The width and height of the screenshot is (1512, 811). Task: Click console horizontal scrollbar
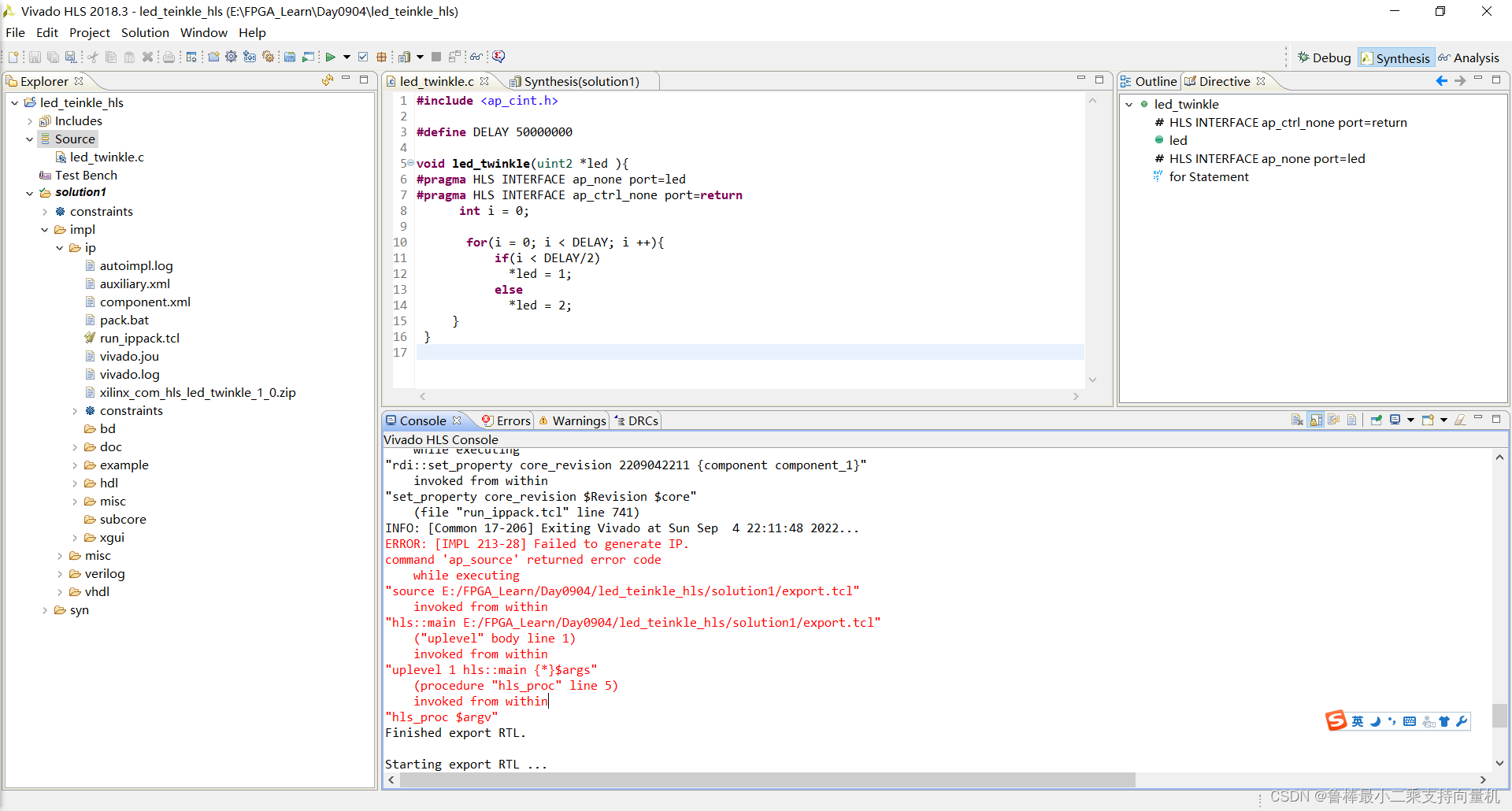pyautogui.click(x=768, y=780)
